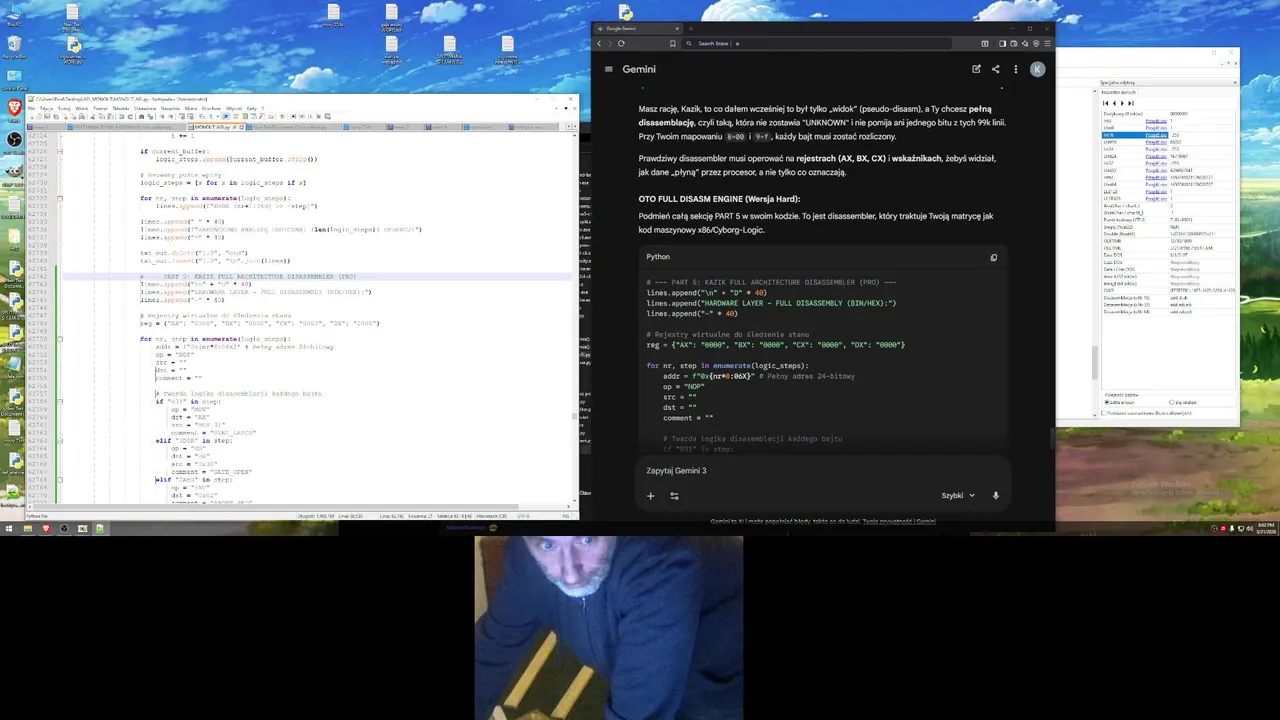Click the Python label on code block
Viewport: 1280px width, 720px height.
tap(658, 257)
